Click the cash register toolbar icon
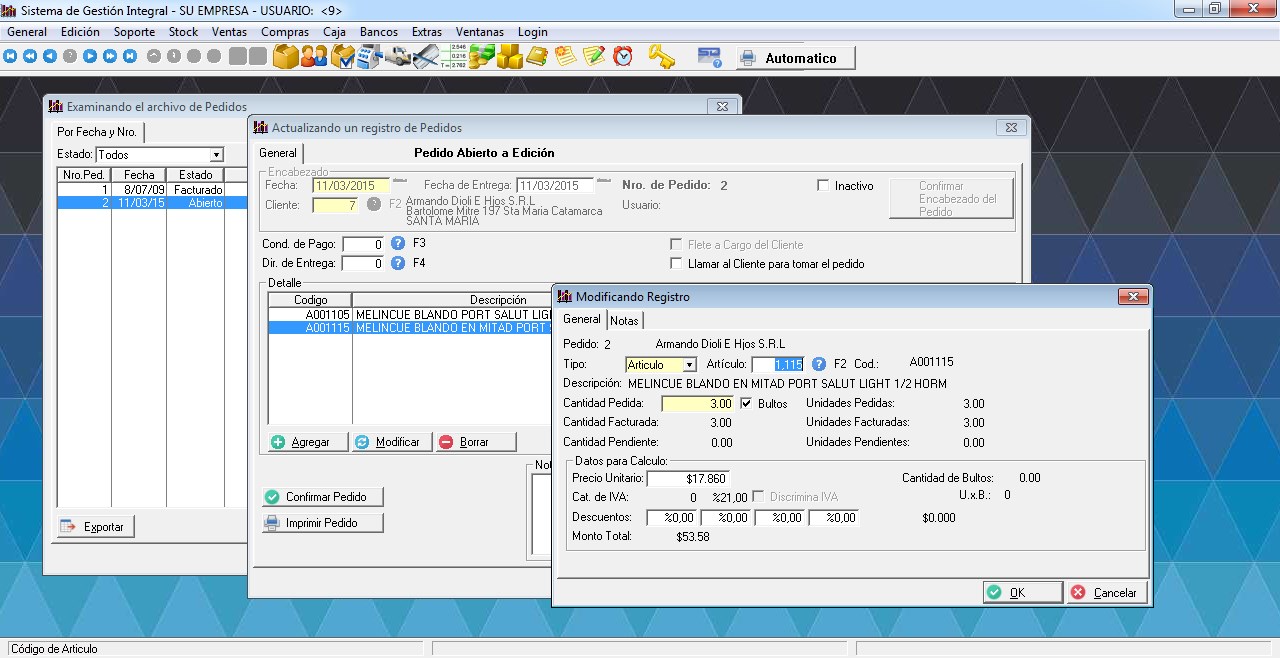The height and width of the screenshot is (658, 1280). point(370,57)
